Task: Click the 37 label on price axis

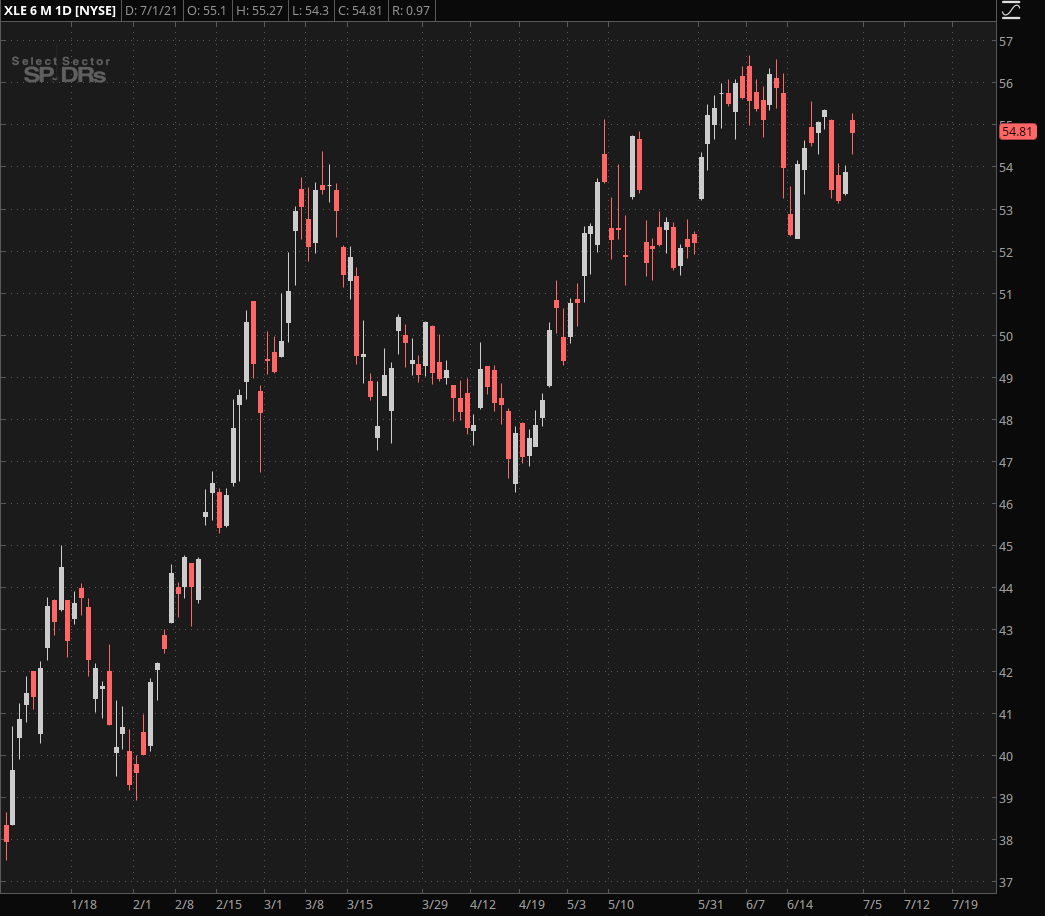Action: coord(1006,883)
